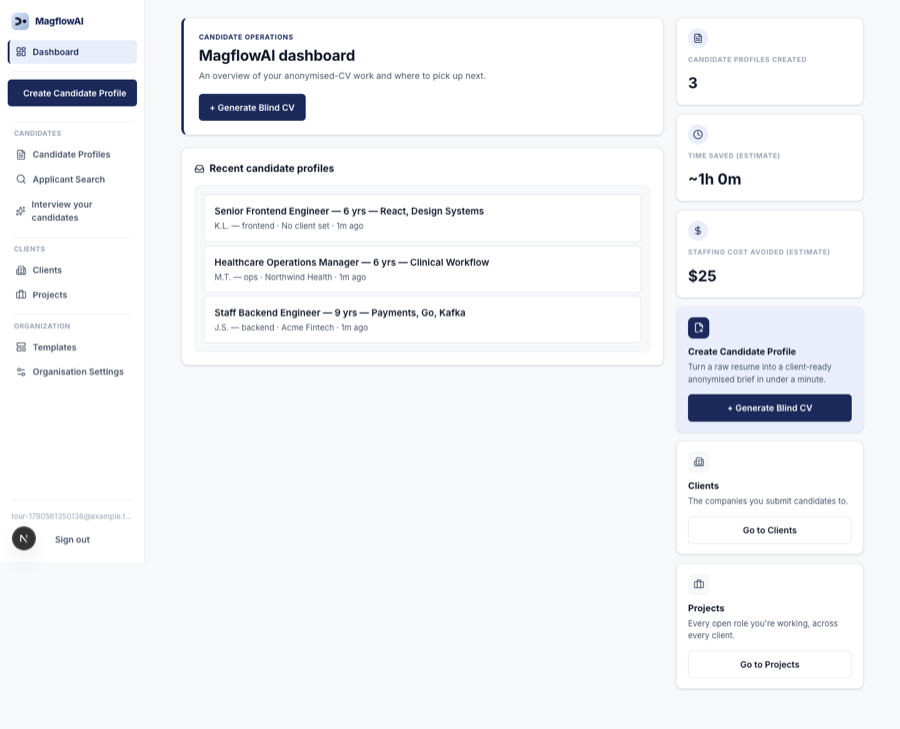900x729 pixels.
Task: Click the inbox icon beside Recent candidate profiles
Action: point(199,169)
